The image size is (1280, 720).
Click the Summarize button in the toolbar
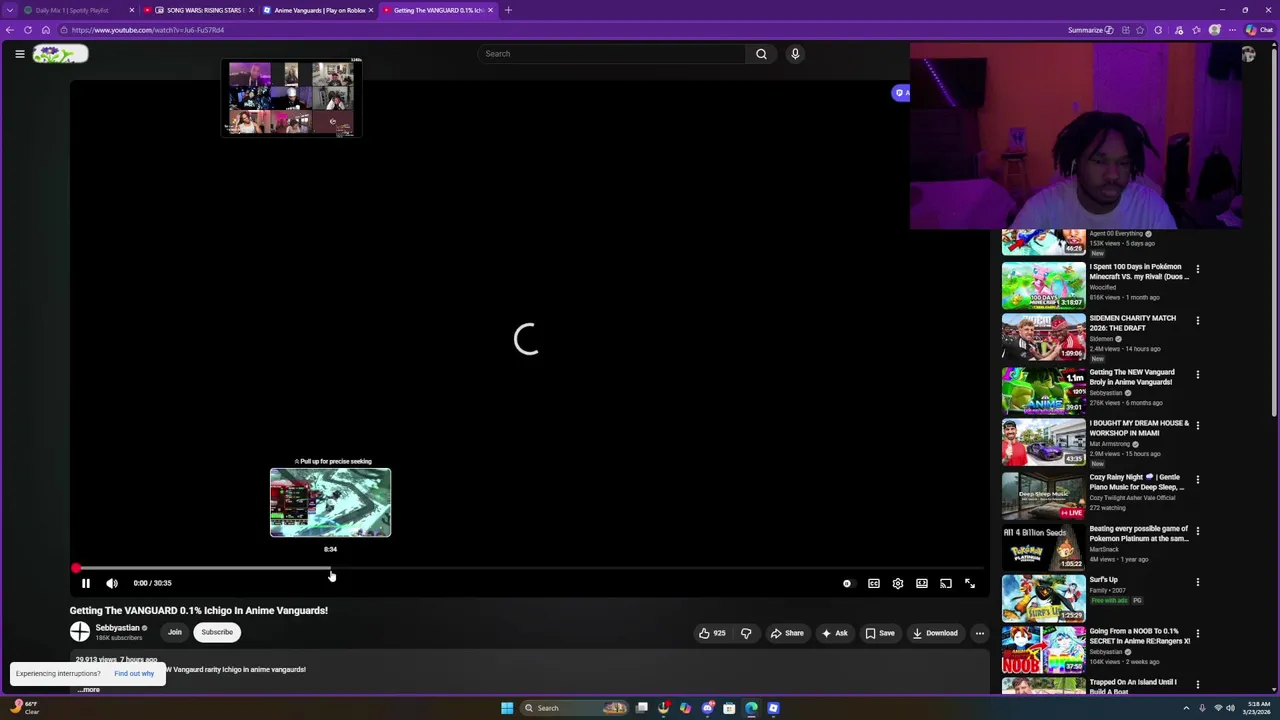click(x=1090, y=30)
